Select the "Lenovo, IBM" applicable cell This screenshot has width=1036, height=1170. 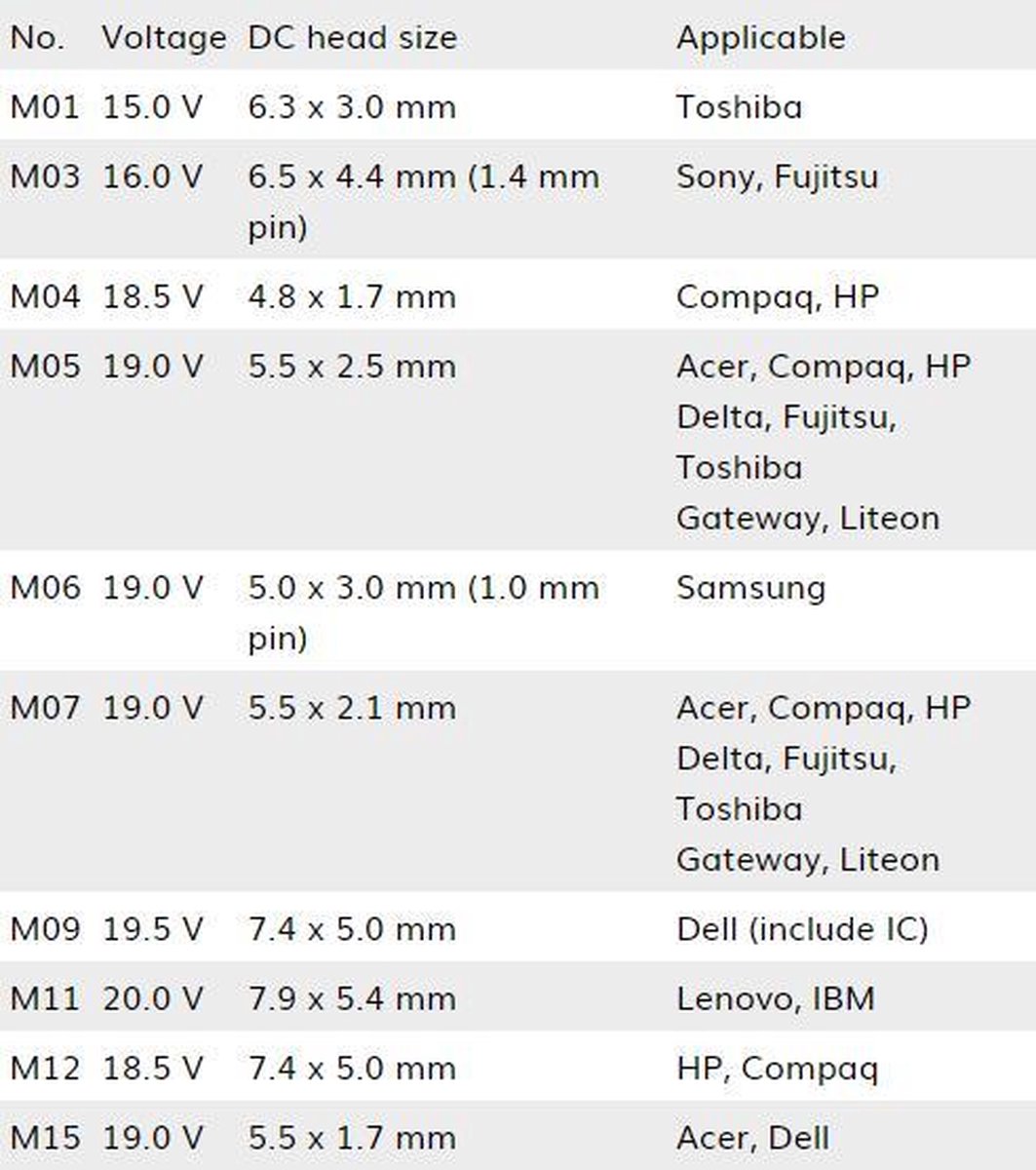point(776,998)
